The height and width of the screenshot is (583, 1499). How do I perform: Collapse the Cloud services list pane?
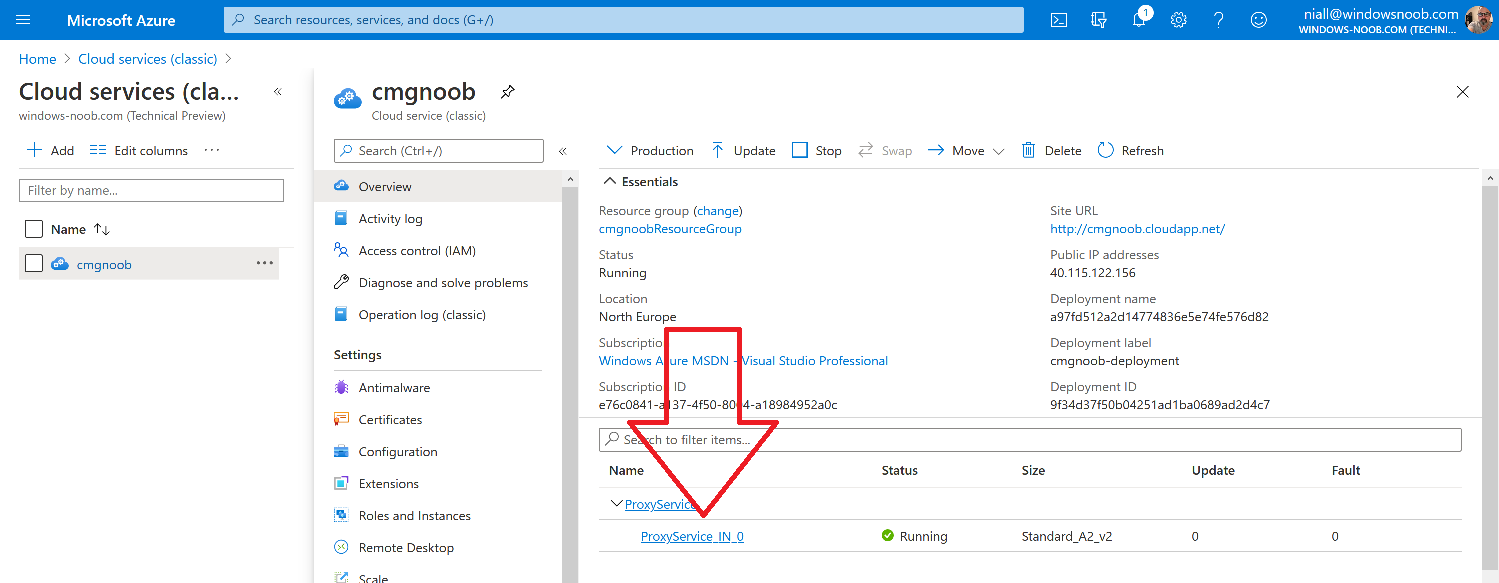click(x=278, y=92)
